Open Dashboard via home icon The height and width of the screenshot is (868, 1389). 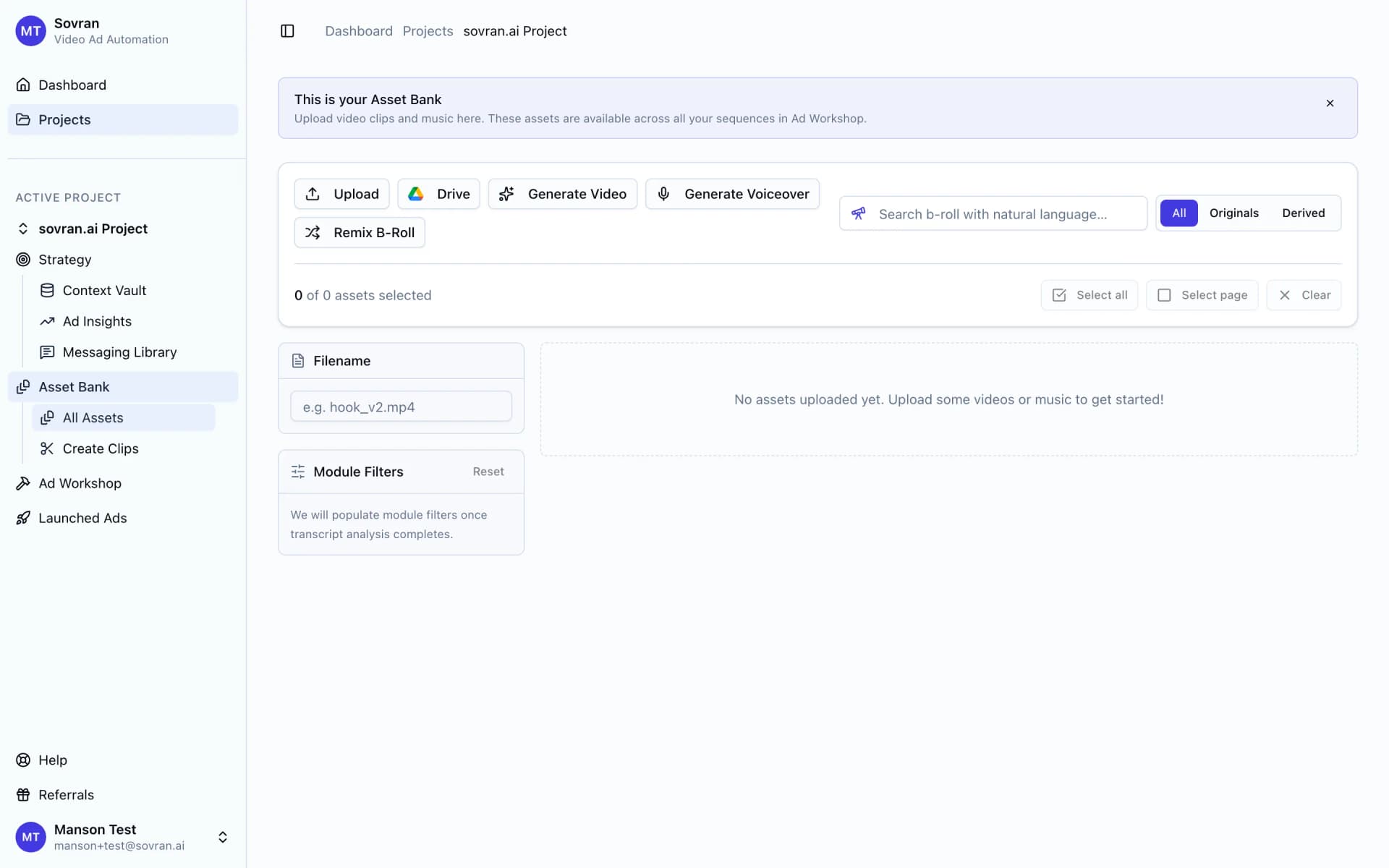[23, 85]
